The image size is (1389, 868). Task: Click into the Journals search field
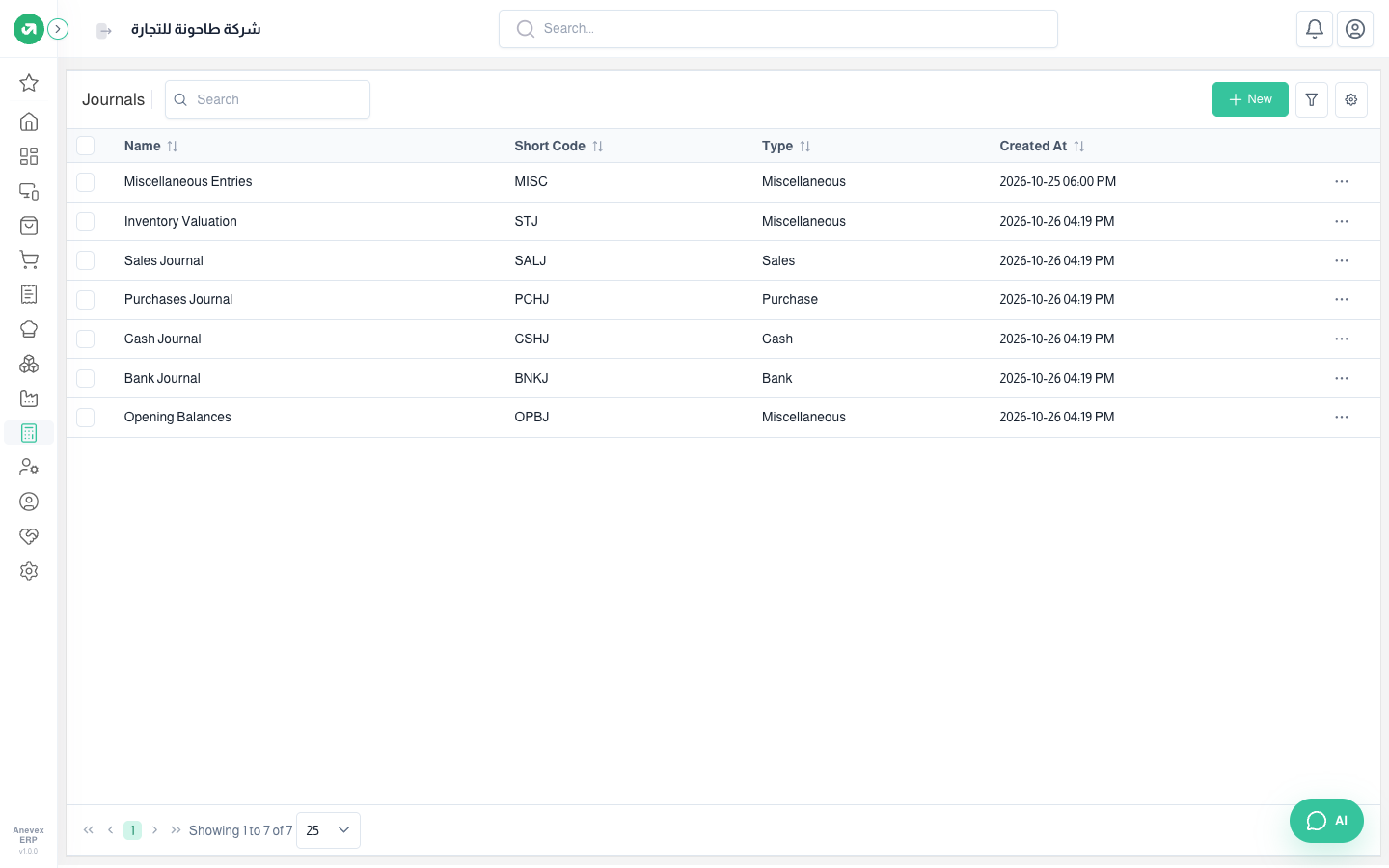point(267,99)
